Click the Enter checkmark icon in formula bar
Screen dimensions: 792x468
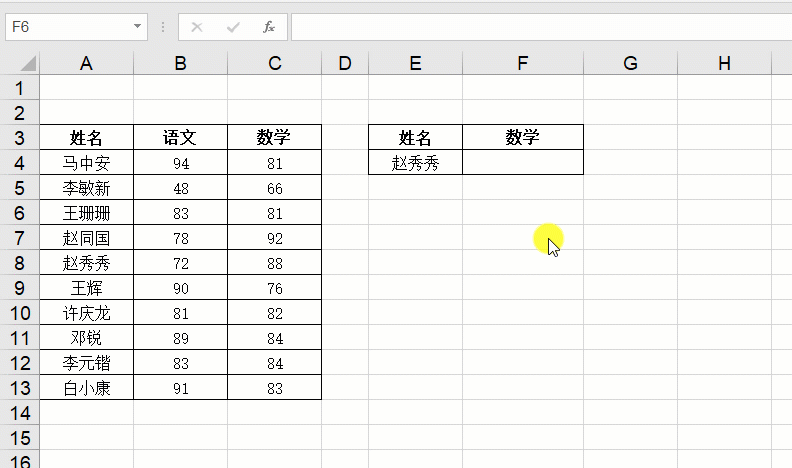(x=233, y=27)
